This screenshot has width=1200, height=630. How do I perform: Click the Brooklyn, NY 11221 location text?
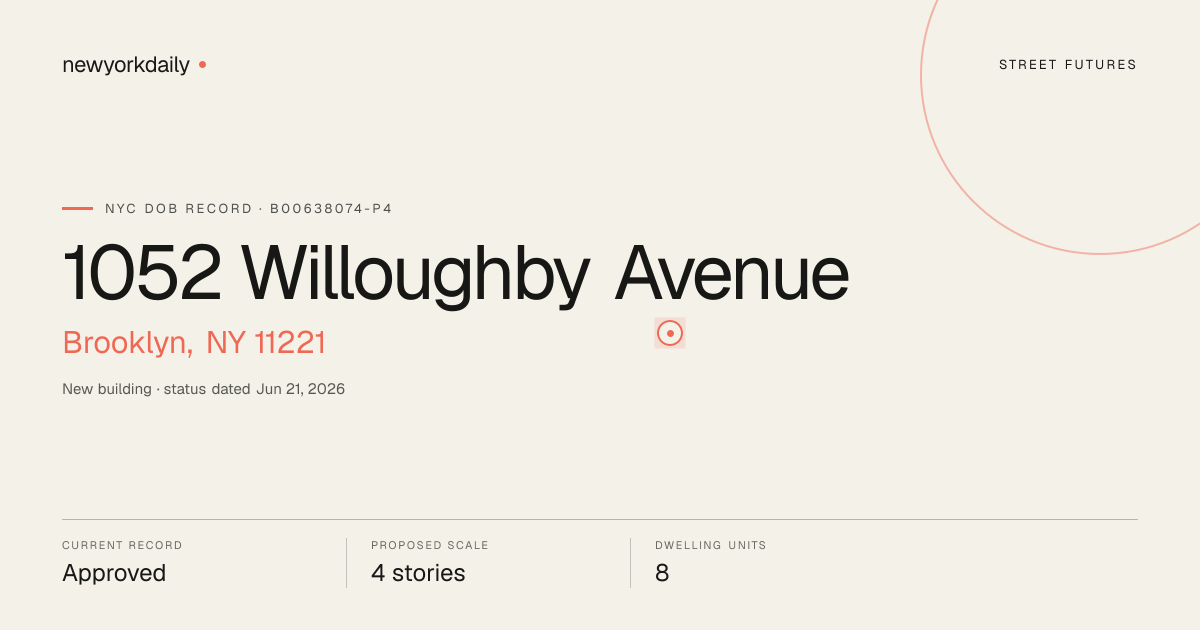194,343
